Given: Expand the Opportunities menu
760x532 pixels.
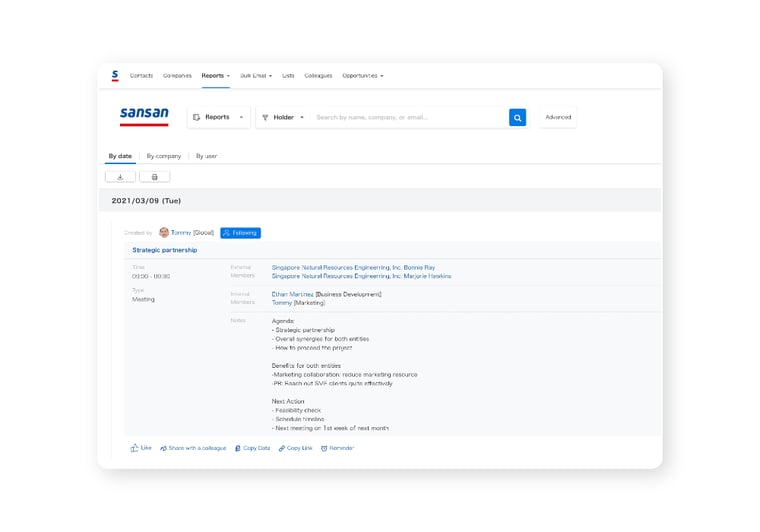Looking at the screenshot, I should (363, 76).
